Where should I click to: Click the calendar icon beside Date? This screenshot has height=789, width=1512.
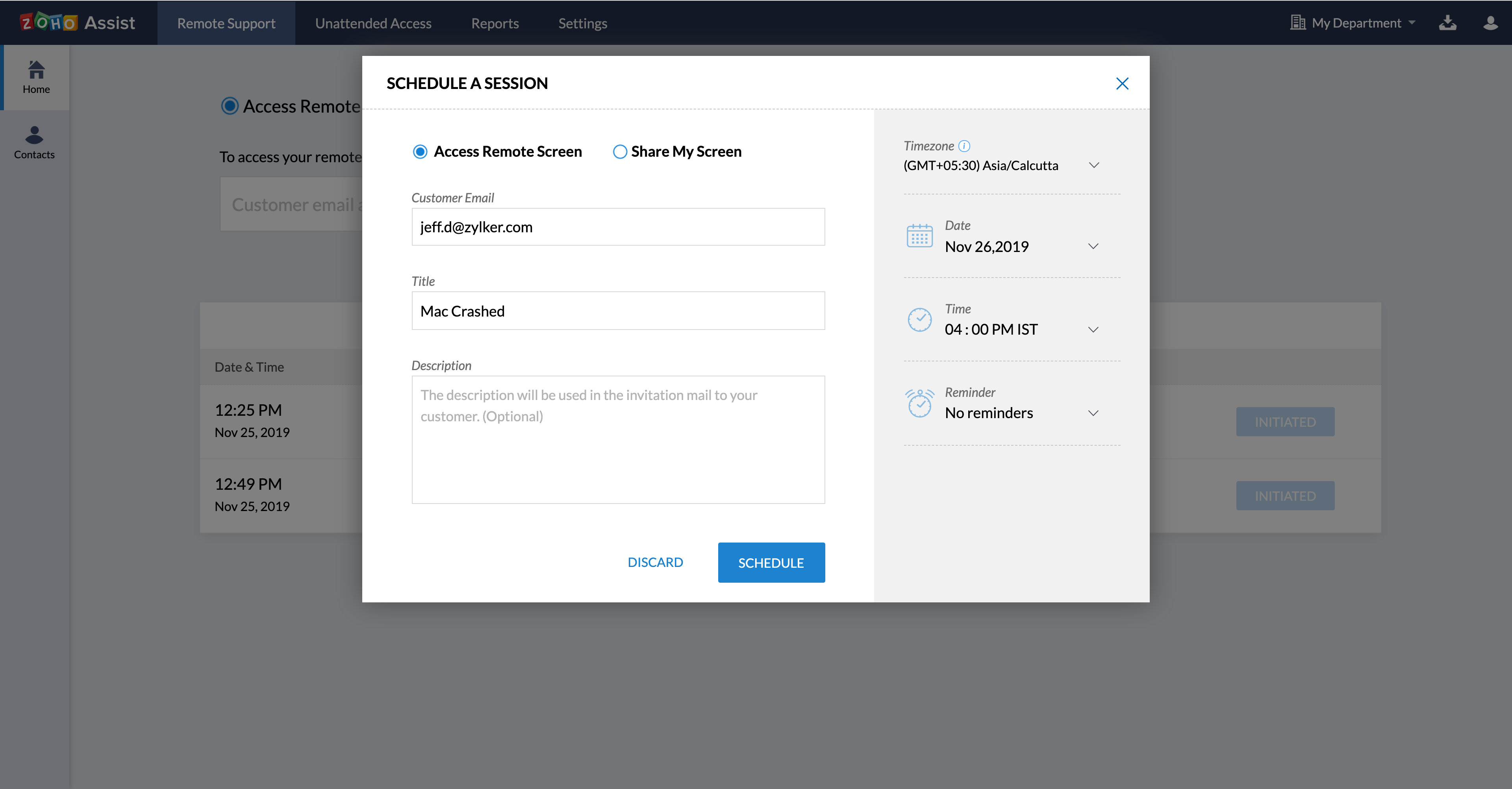coord(919,235)
